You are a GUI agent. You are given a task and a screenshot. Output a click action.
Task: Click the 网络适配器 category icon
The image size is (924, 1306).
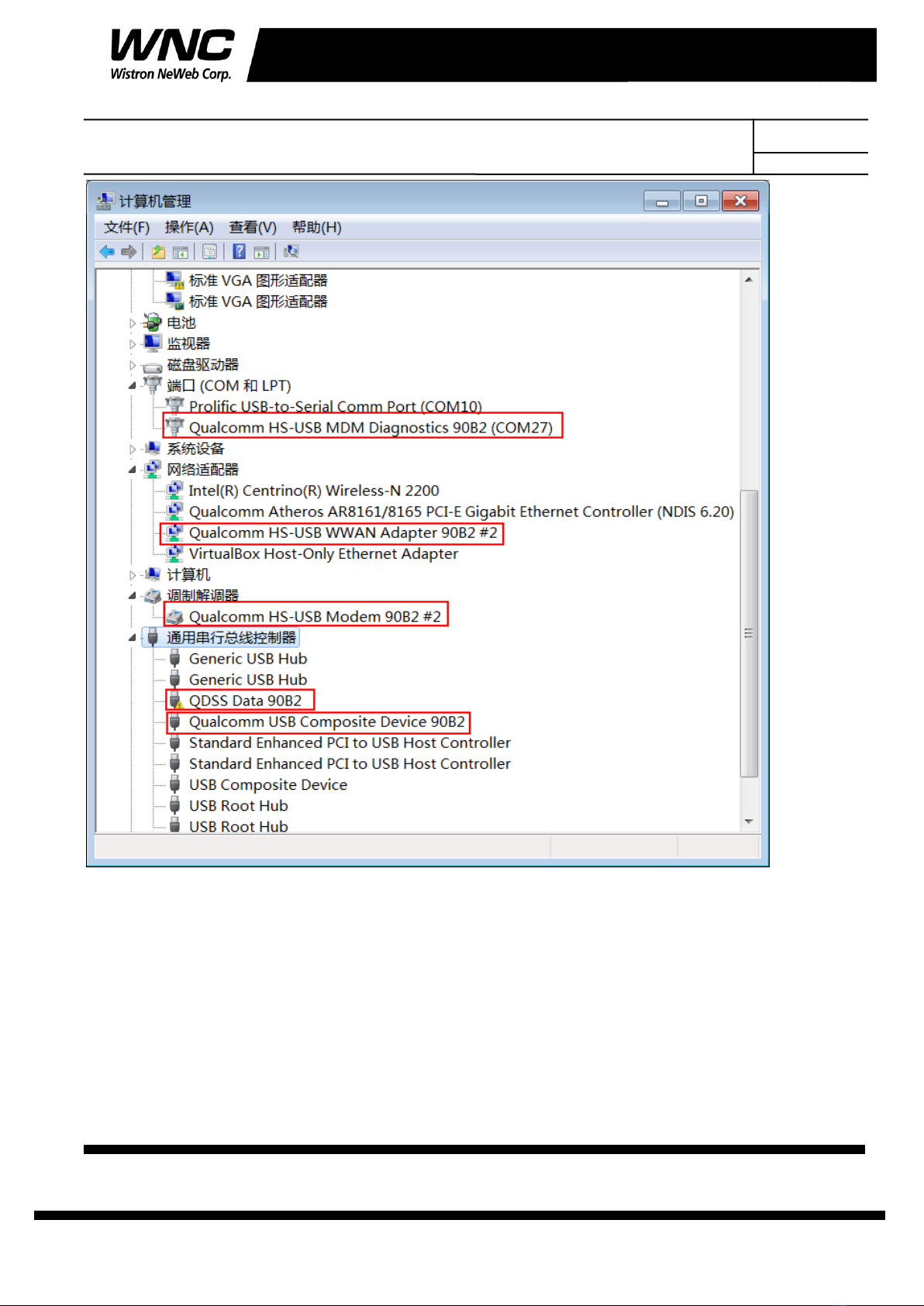(x=153, y=470)
